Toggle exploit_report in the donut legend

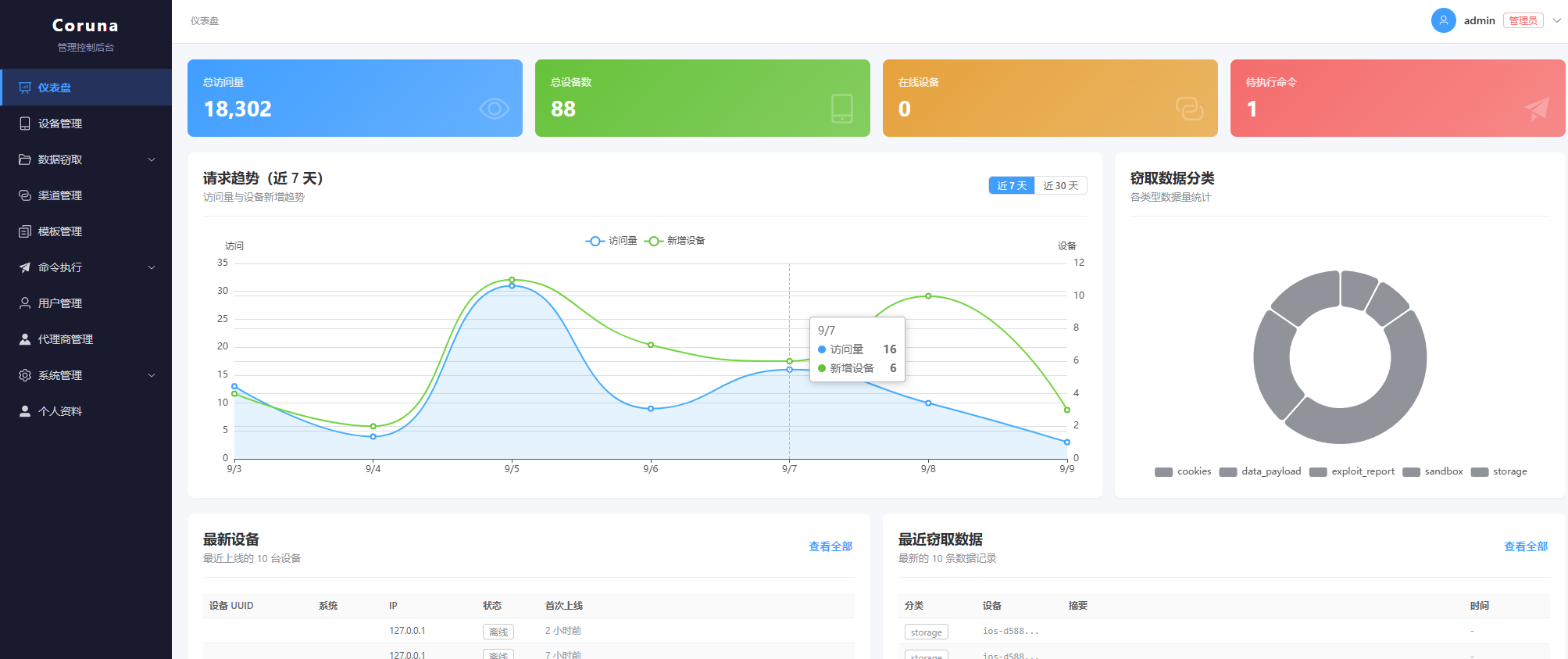coord(1352,471)
